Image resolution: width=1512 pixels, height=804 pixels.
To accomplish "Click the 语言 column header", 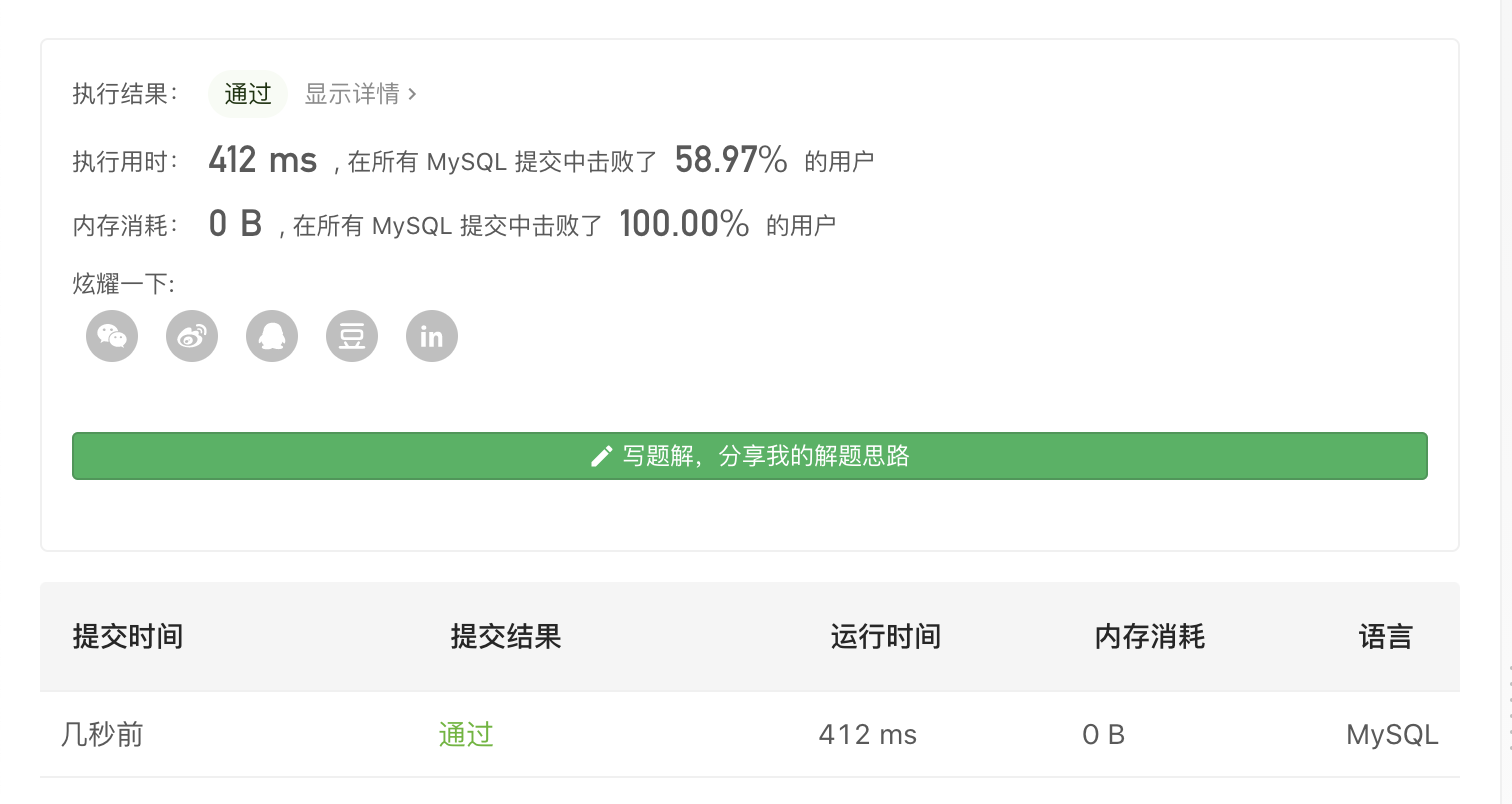I will (x=1386, y=636).
